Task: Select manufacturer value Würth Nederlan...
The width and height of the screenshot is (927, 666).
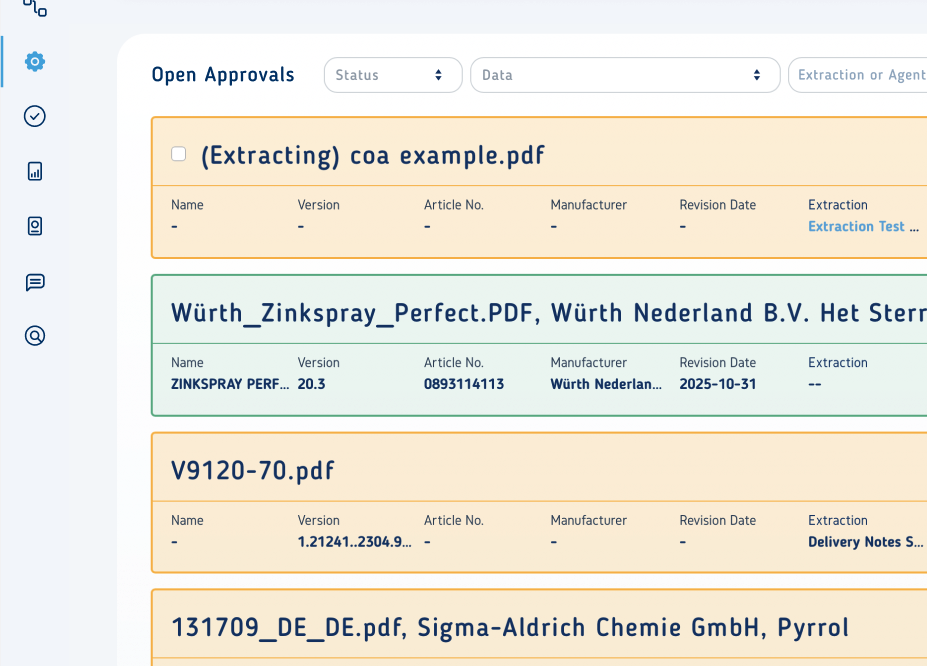Action: click(x=606, y=384)
